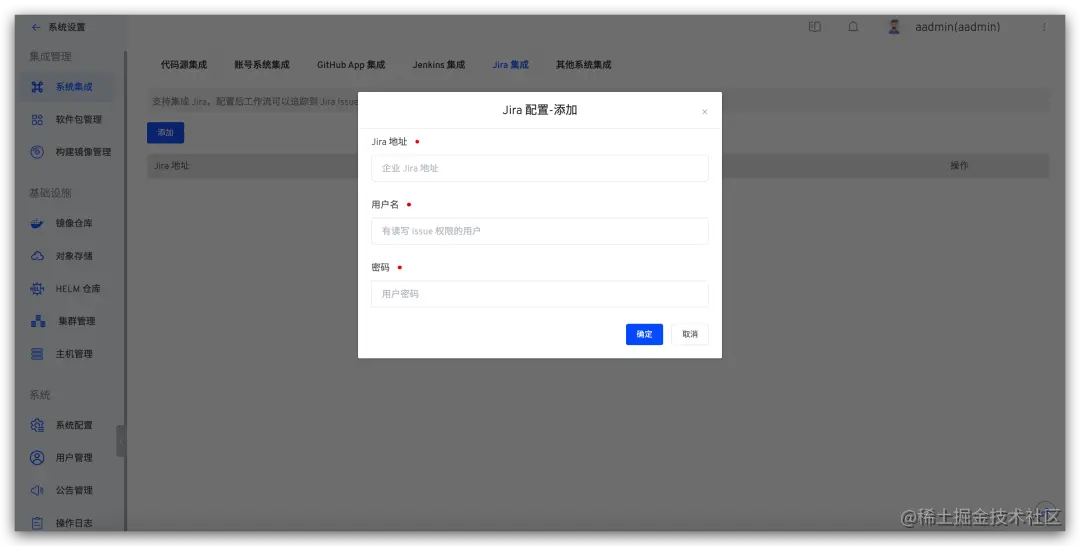Click the 用户名 input field
Viewport: 1080px width, 546px height.
[539, 231]
